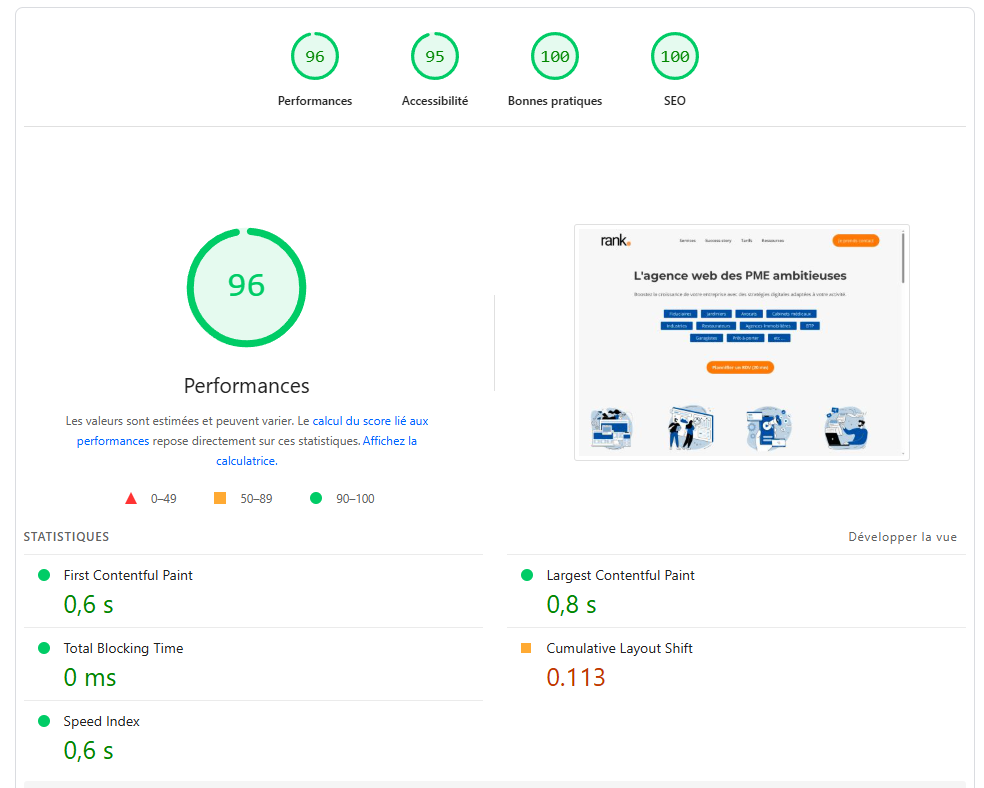Click the 'STATISTIQUES' section heading
The image size is (984, 788).
[x=67, y=537]
